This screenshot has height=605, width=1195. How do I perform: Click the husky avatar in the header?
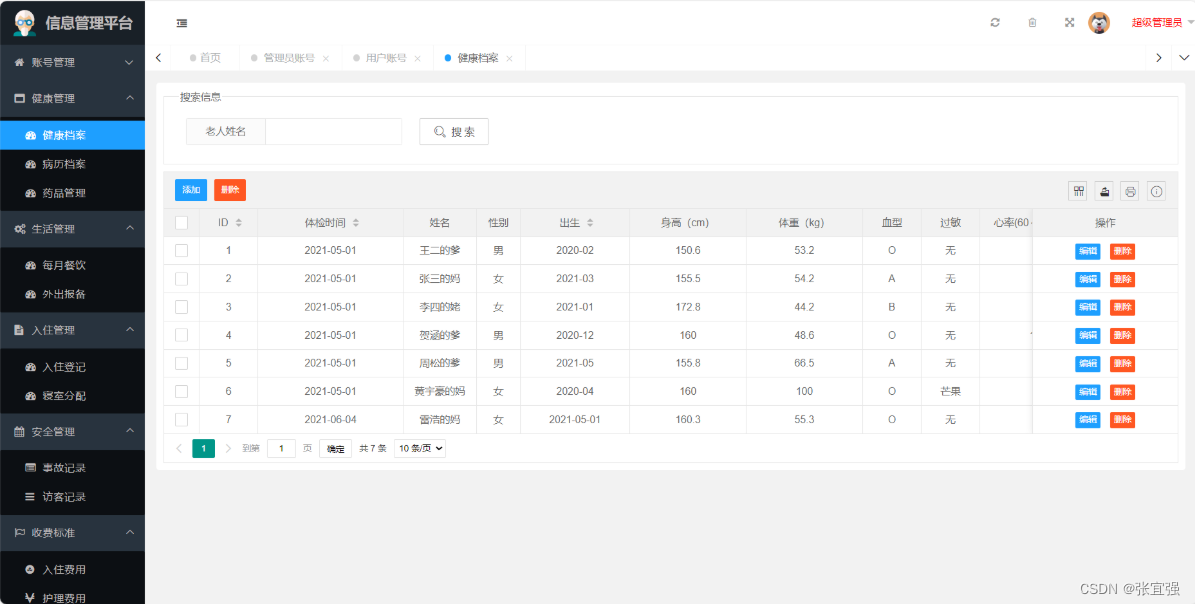1099,22
